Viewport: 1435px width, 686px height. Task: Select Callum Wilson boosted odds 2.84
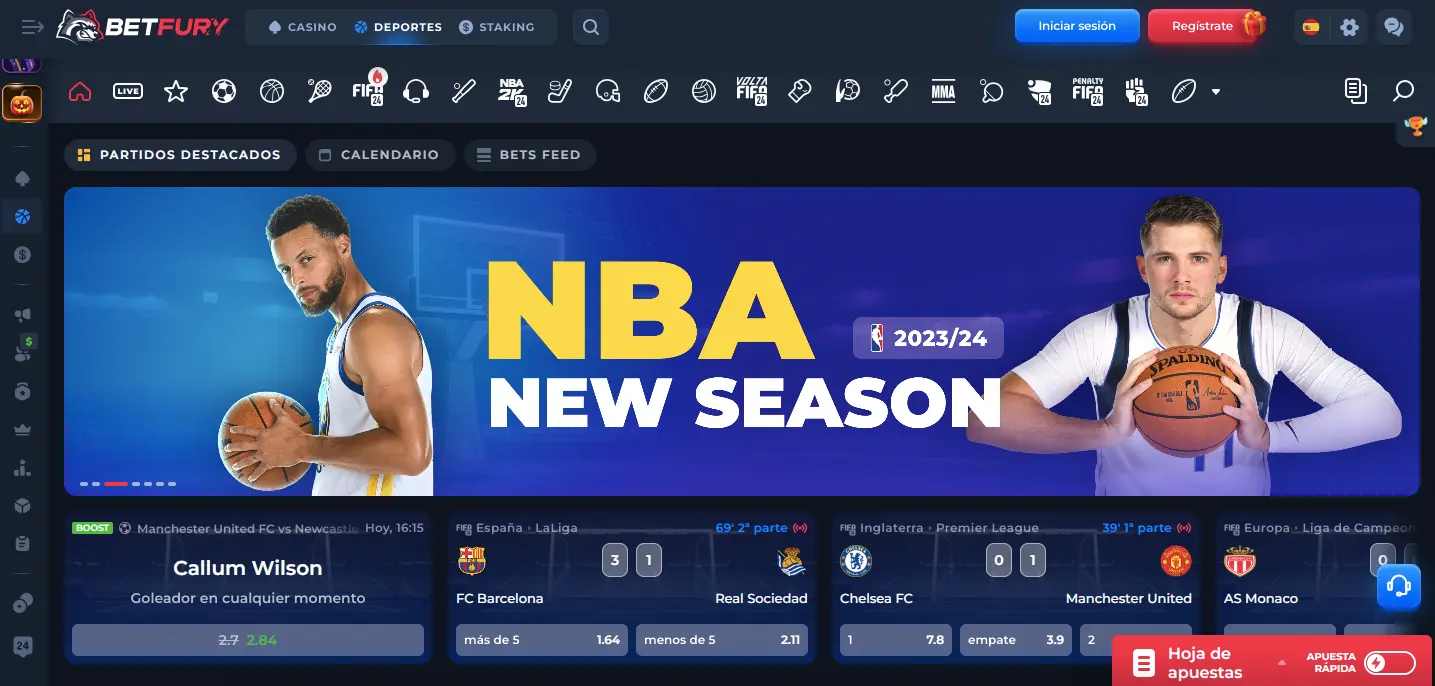click(248, 640)
